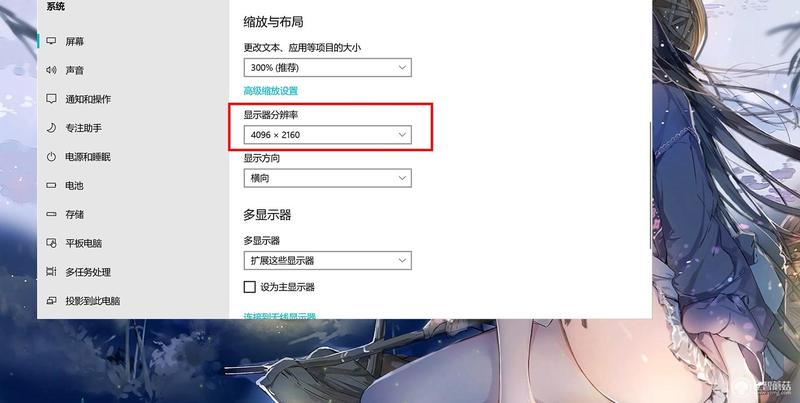Select the projecting to this PC icon
The width and height of the screenshot is (800, 403).
(51, 300)
